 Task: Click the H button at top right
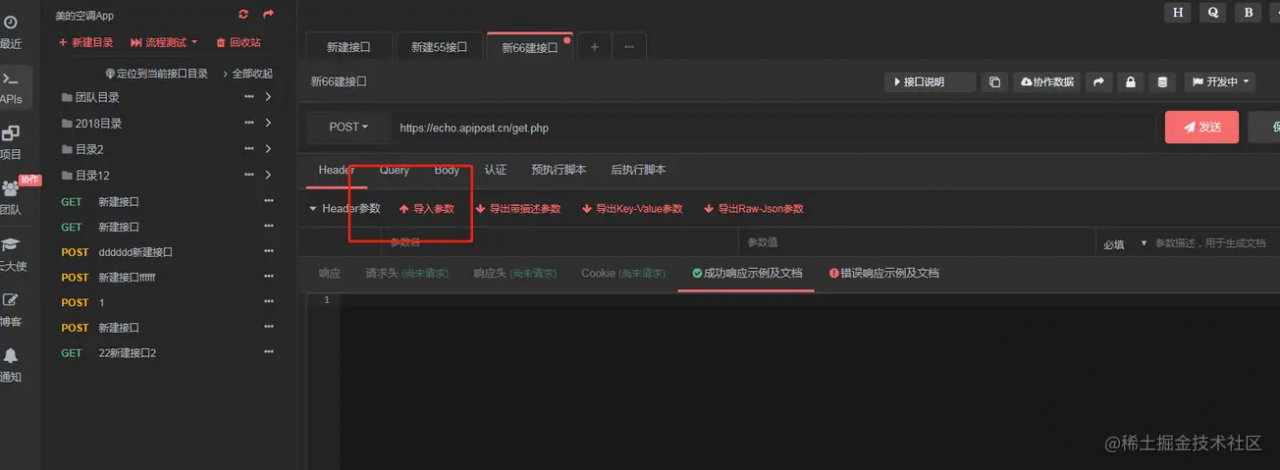click(x=1178, y=12)
